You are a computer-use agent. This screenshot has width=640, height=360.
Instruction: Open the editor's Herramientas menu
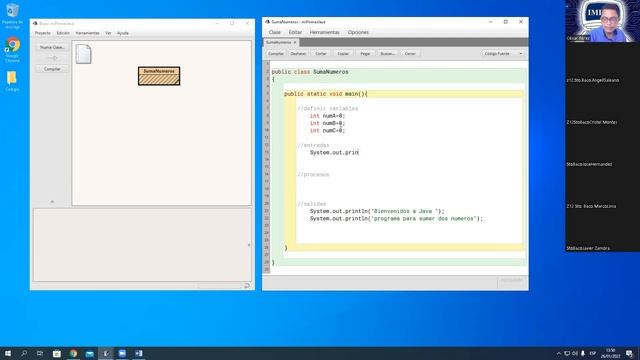click(324, 32)
